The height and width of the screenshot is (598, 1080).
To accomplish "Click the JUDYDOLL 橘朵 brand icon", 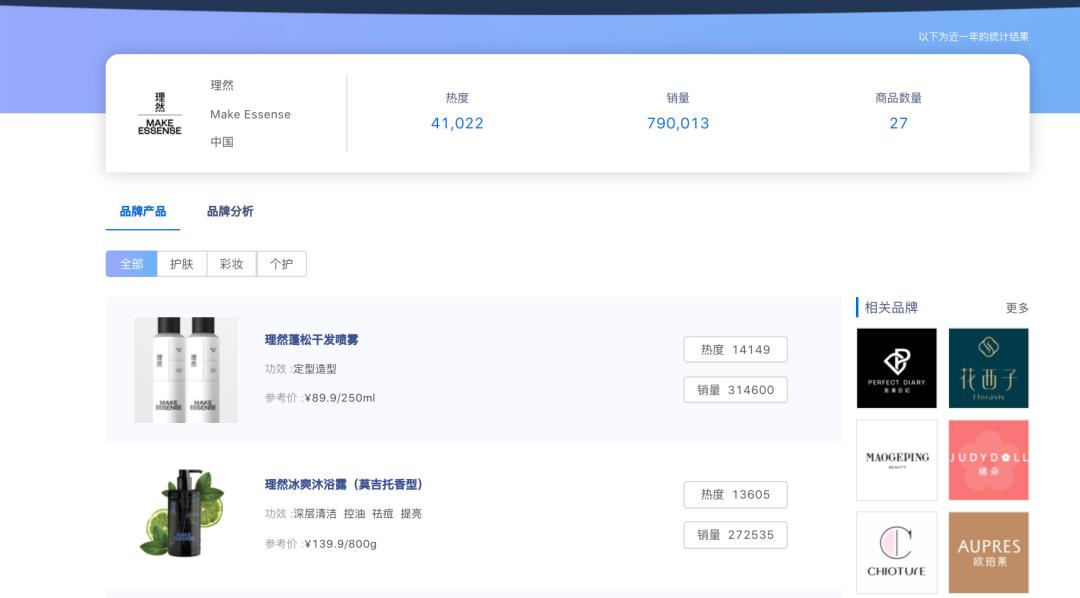I will 988,460.
